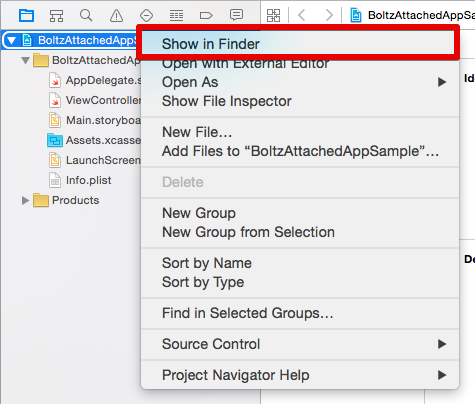Open the Find navigator magnifier icon
475x404 pixels.
[86, 15]
